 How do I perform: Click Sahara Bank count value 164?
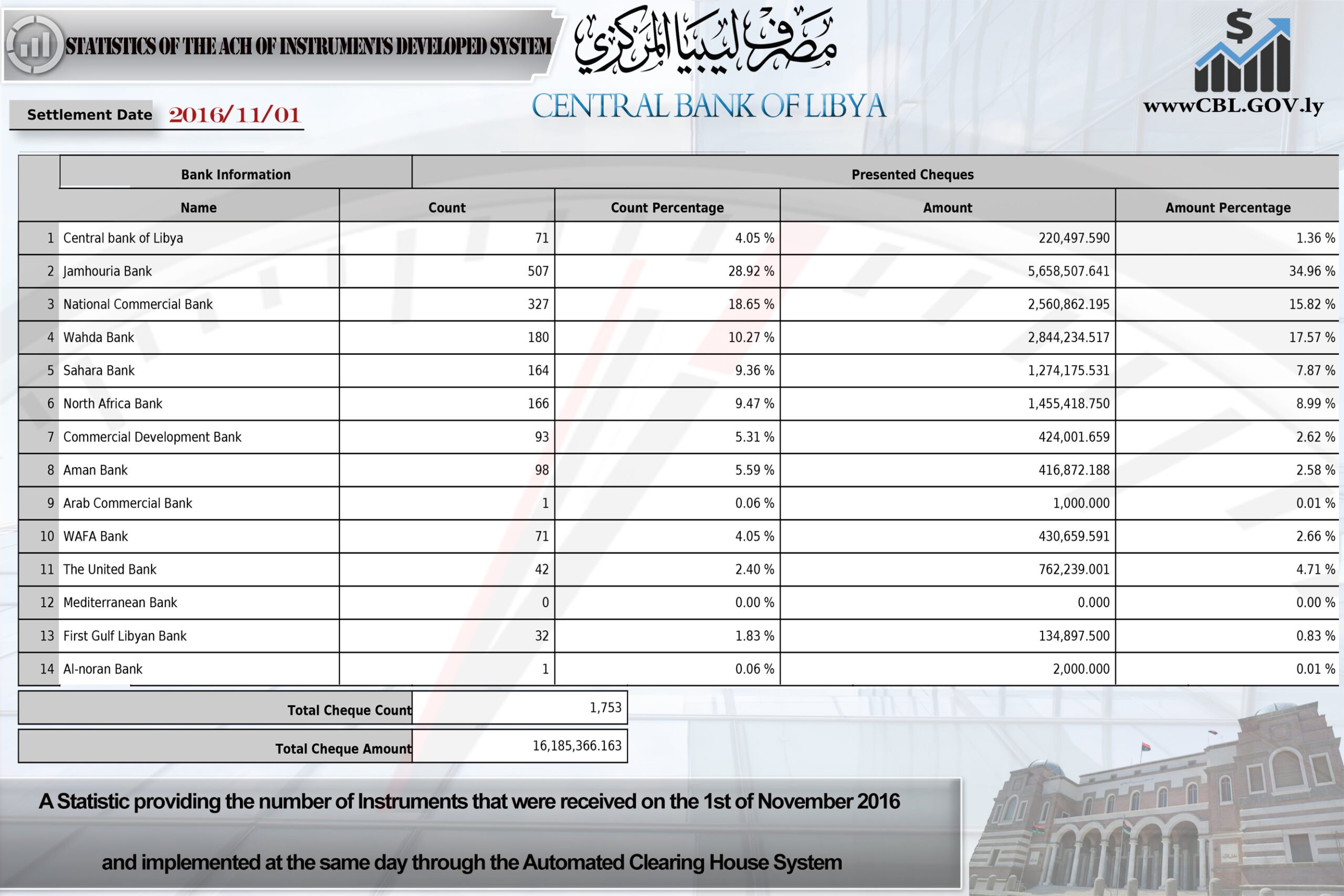tap(538, 370)
